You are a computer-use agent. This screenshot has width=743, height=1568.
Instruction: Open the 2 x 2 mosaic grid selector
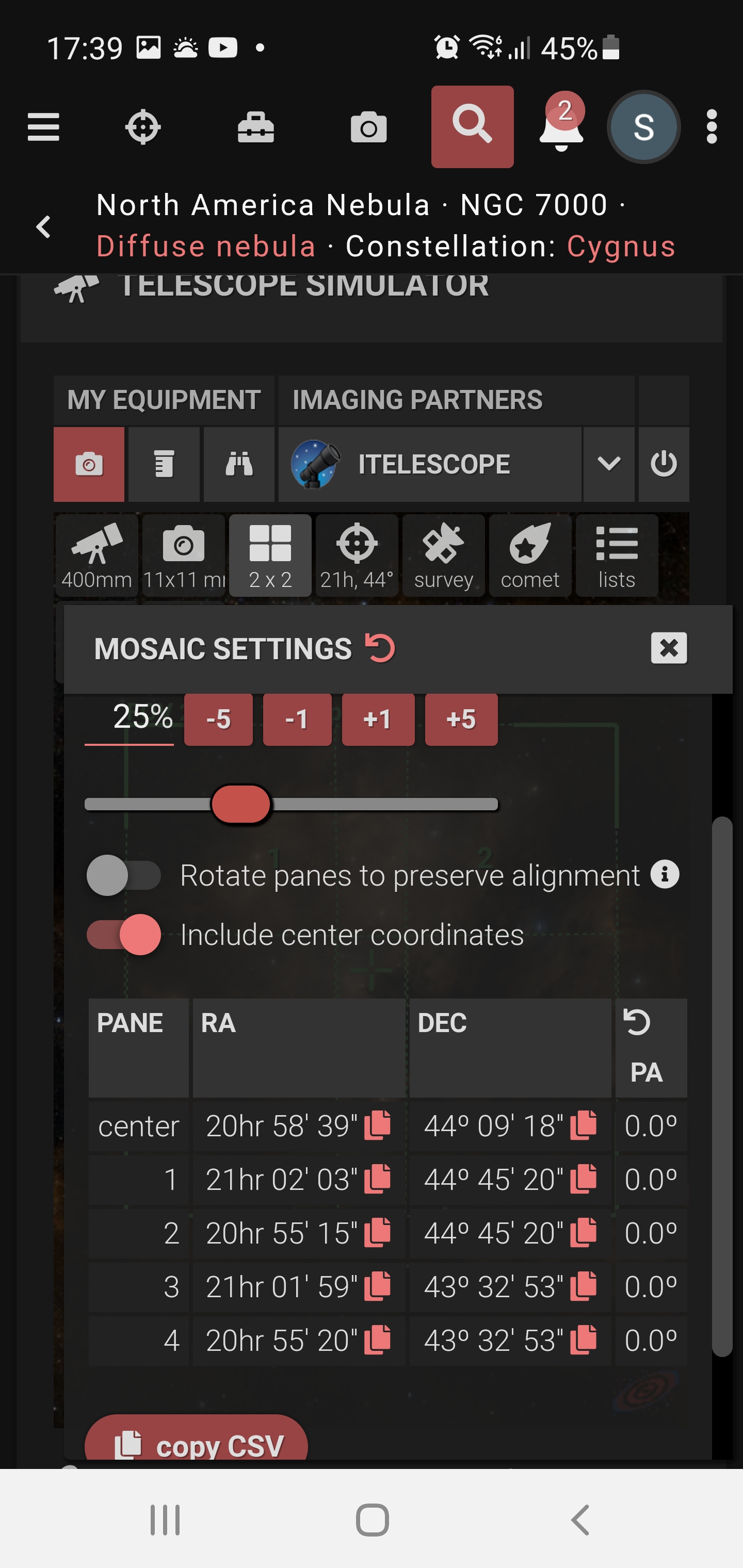click(x=270, y=555)
